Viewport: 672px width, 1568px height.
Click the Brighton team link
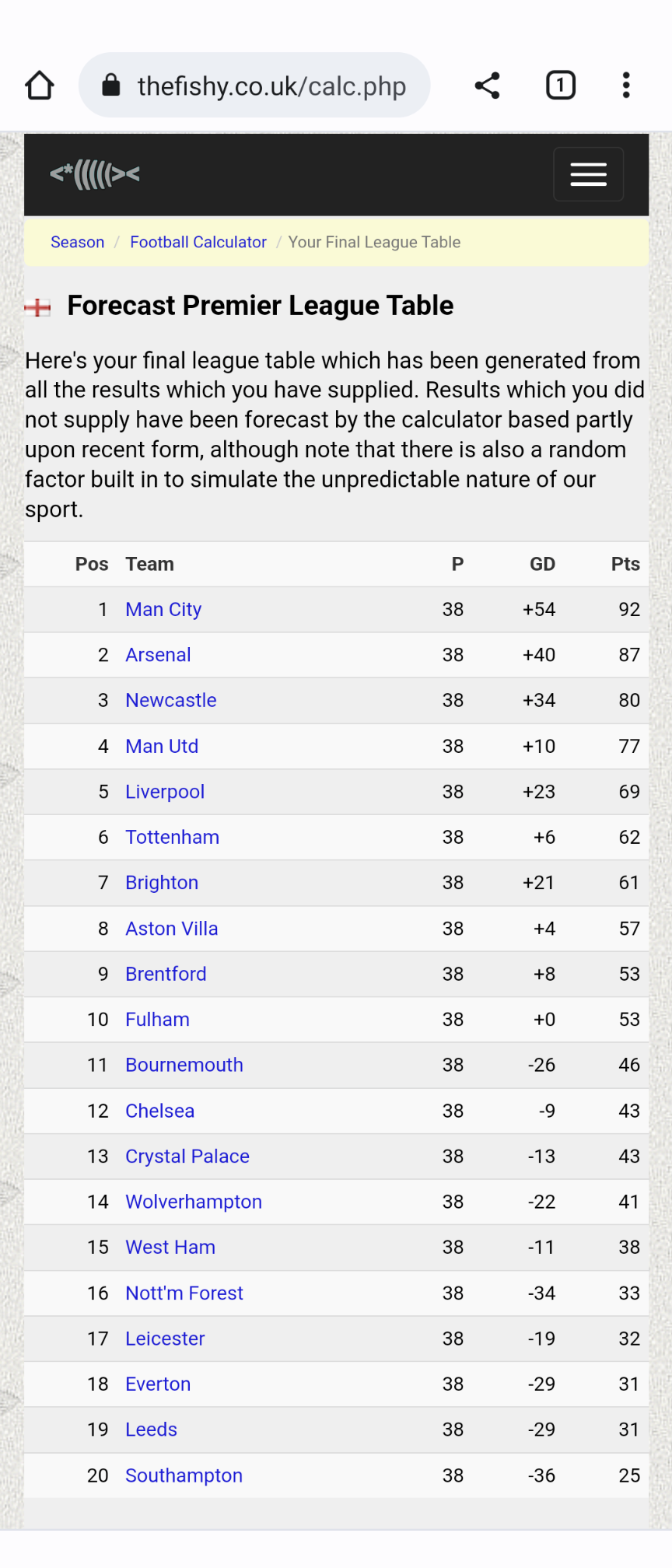point(162,884)
